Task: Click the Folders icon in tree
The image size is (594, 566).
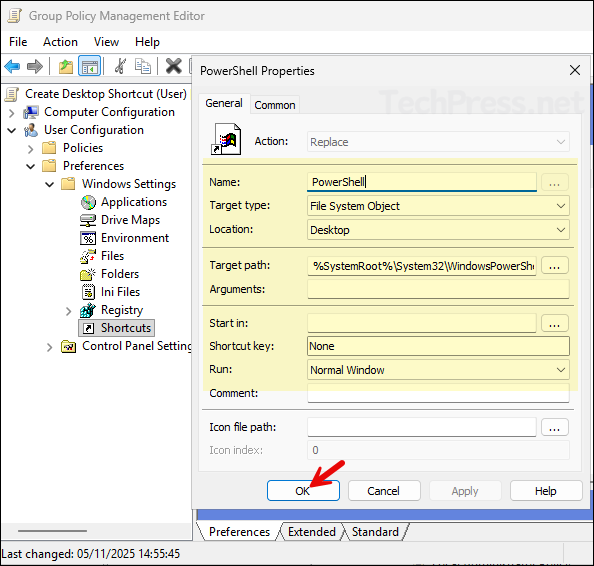Action: (x=88, y=274)
